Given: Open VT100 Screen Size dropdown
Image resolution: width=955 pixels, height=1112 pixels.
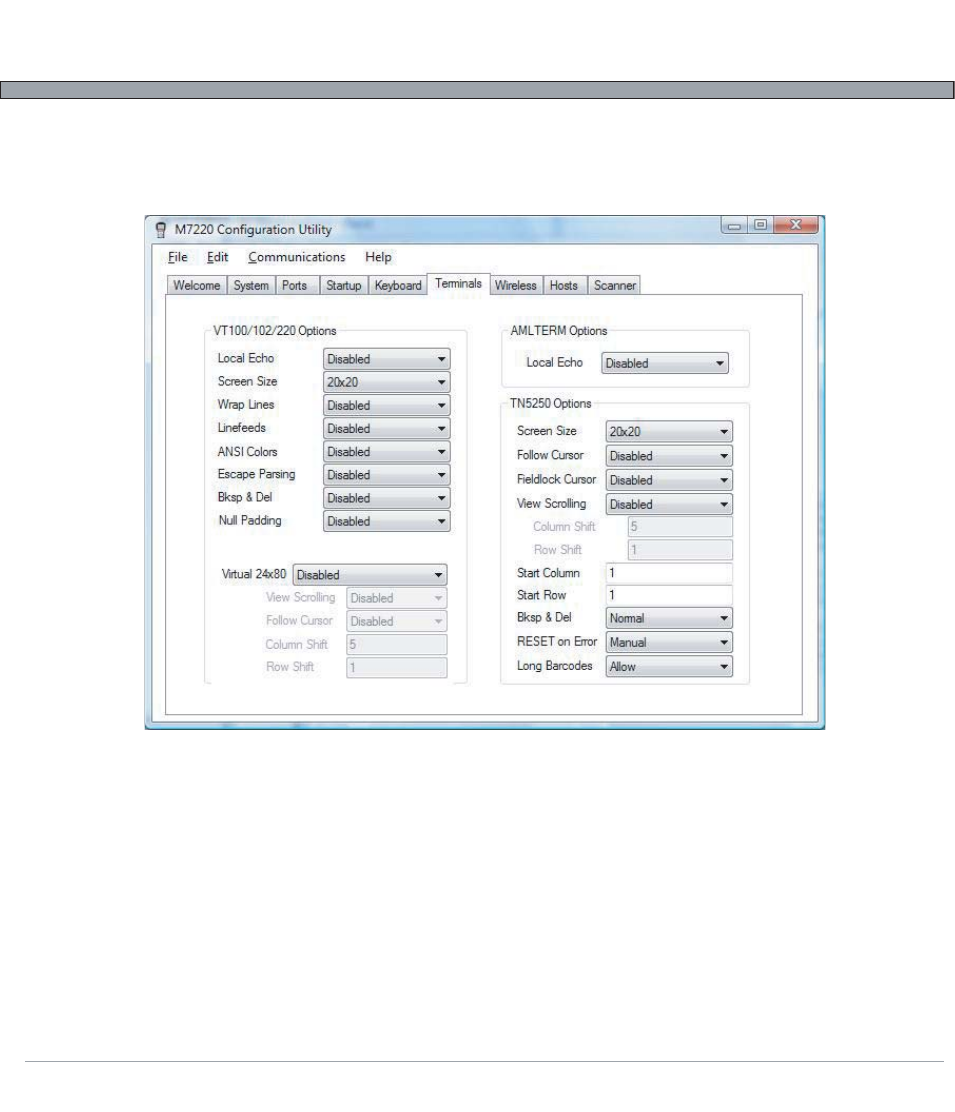Looking at the screenshot, I should (x=386, y=382).
